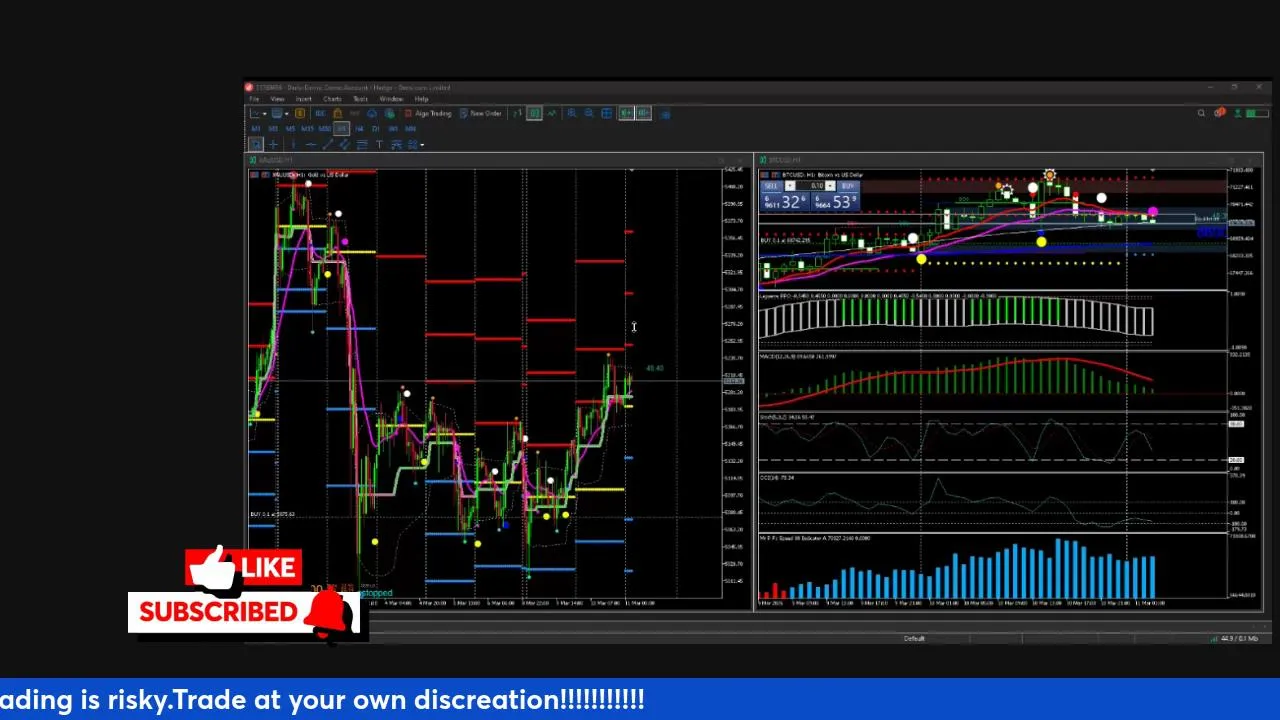This screenshot has width=1280, height=720.
Task: Open the IDE MetaEditor icon
Action: [320, 113]
